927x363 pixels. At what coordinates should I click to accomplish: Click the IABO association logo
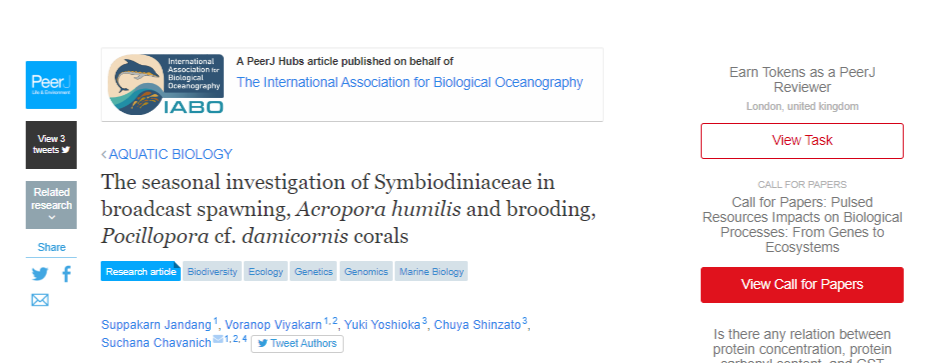tap(166, 85)
